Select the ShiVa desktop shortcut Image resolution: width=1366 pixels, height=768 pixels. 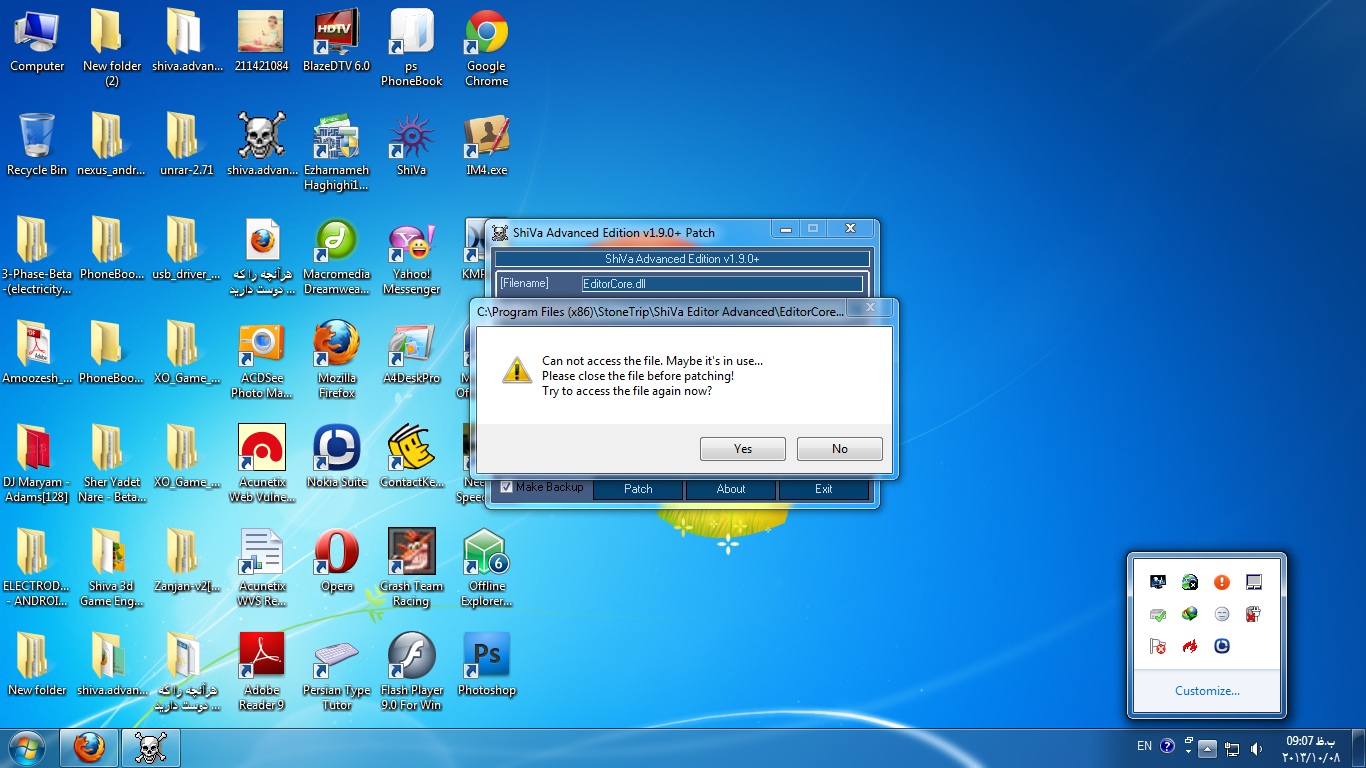pos(412,144)
